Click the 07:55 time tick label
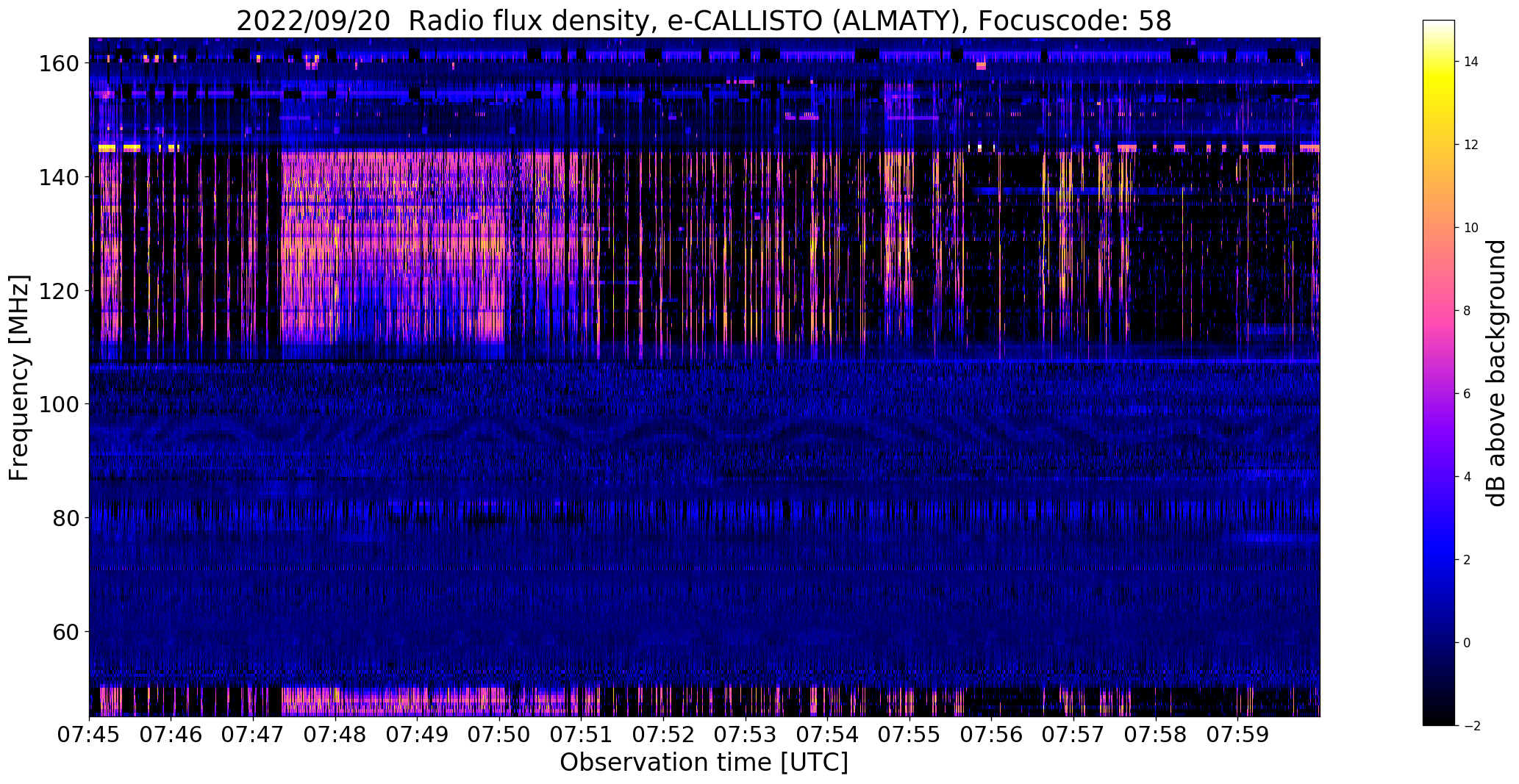Image resolution: width=1519 pixels, height=784 pixels. tap(909, 736)
